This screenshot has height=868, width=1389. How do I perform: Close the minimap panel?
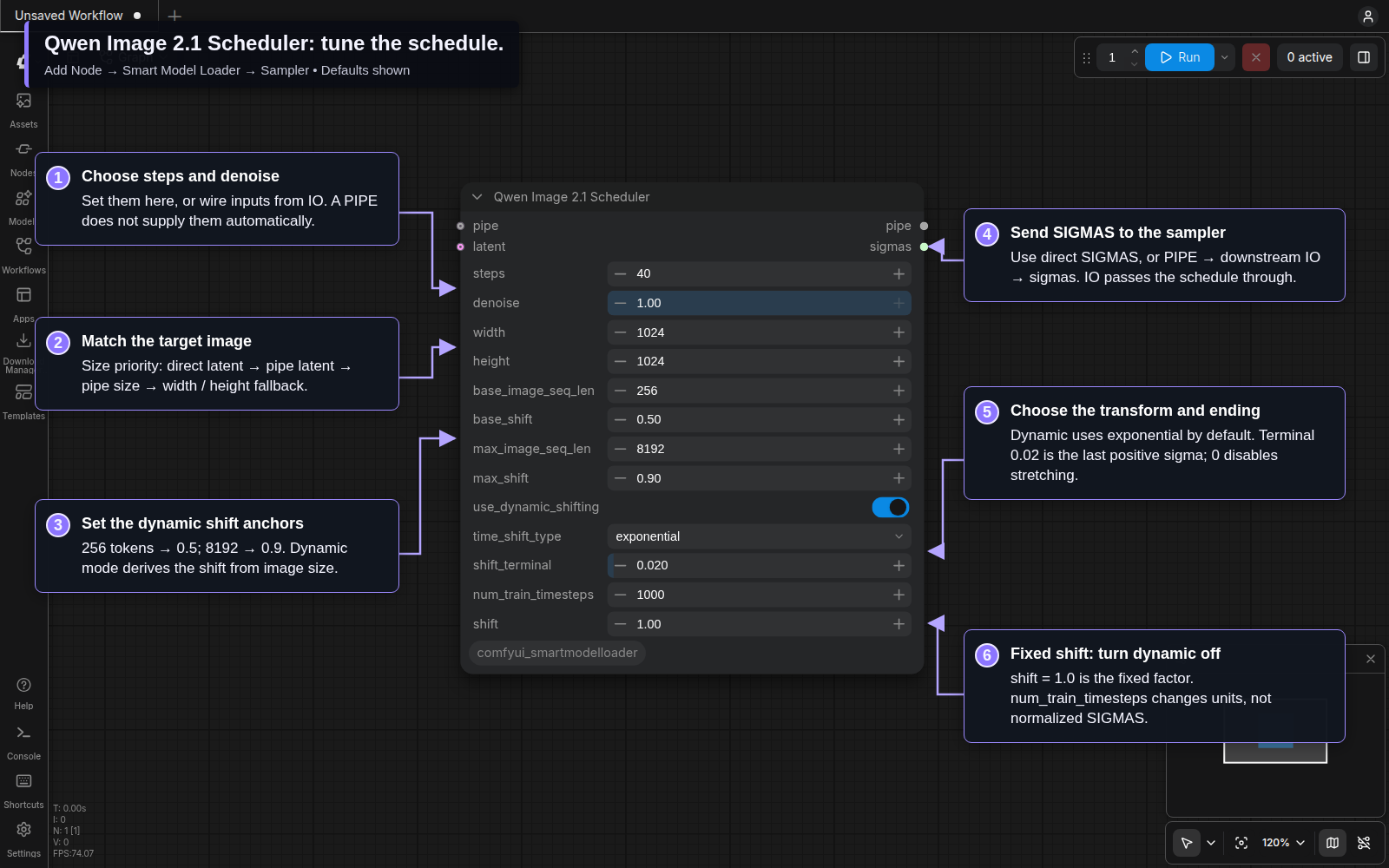(1370, 659)
